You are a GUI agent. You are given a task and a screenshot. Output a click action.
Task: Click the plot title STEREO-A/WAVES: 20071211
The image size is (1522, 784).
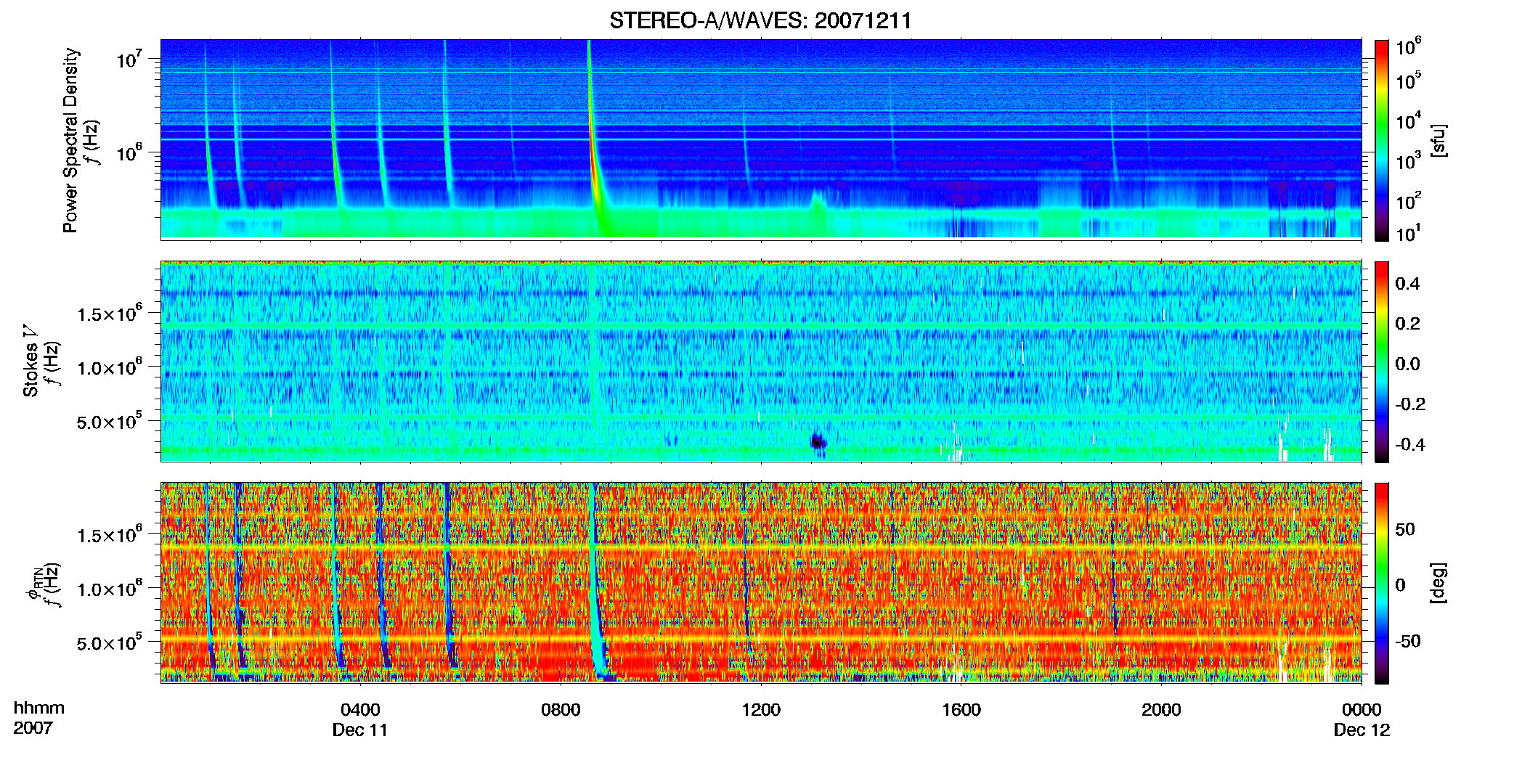click(x=760, y=20)
